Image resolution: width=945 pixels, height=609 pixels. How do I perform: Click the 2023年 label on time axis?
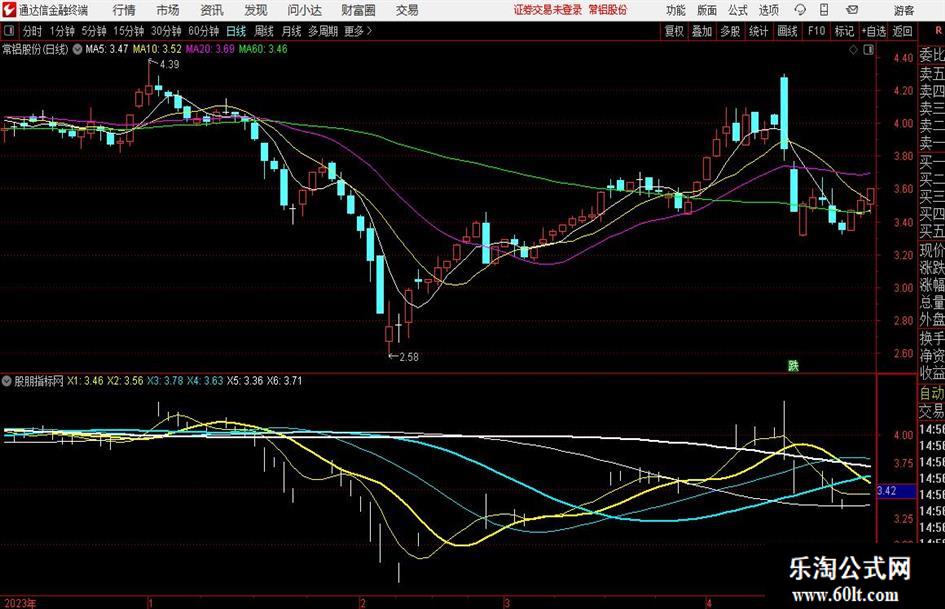point(20,603)
